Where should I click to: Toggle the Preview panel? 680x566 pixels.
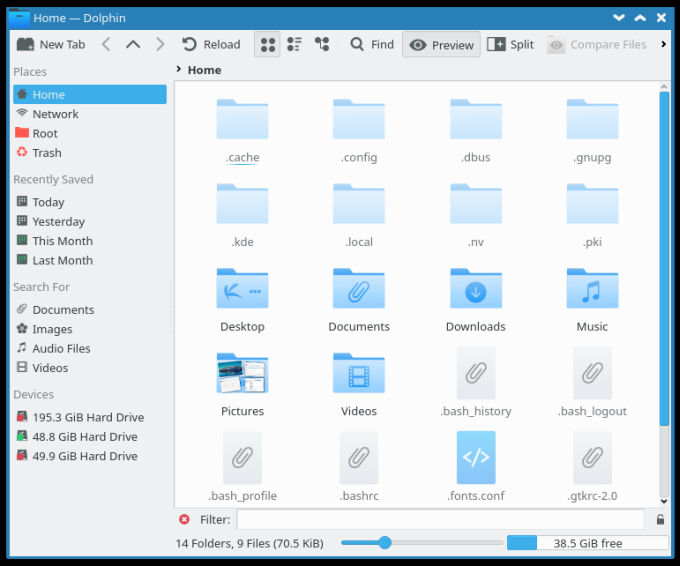click(x=441, y=44)
